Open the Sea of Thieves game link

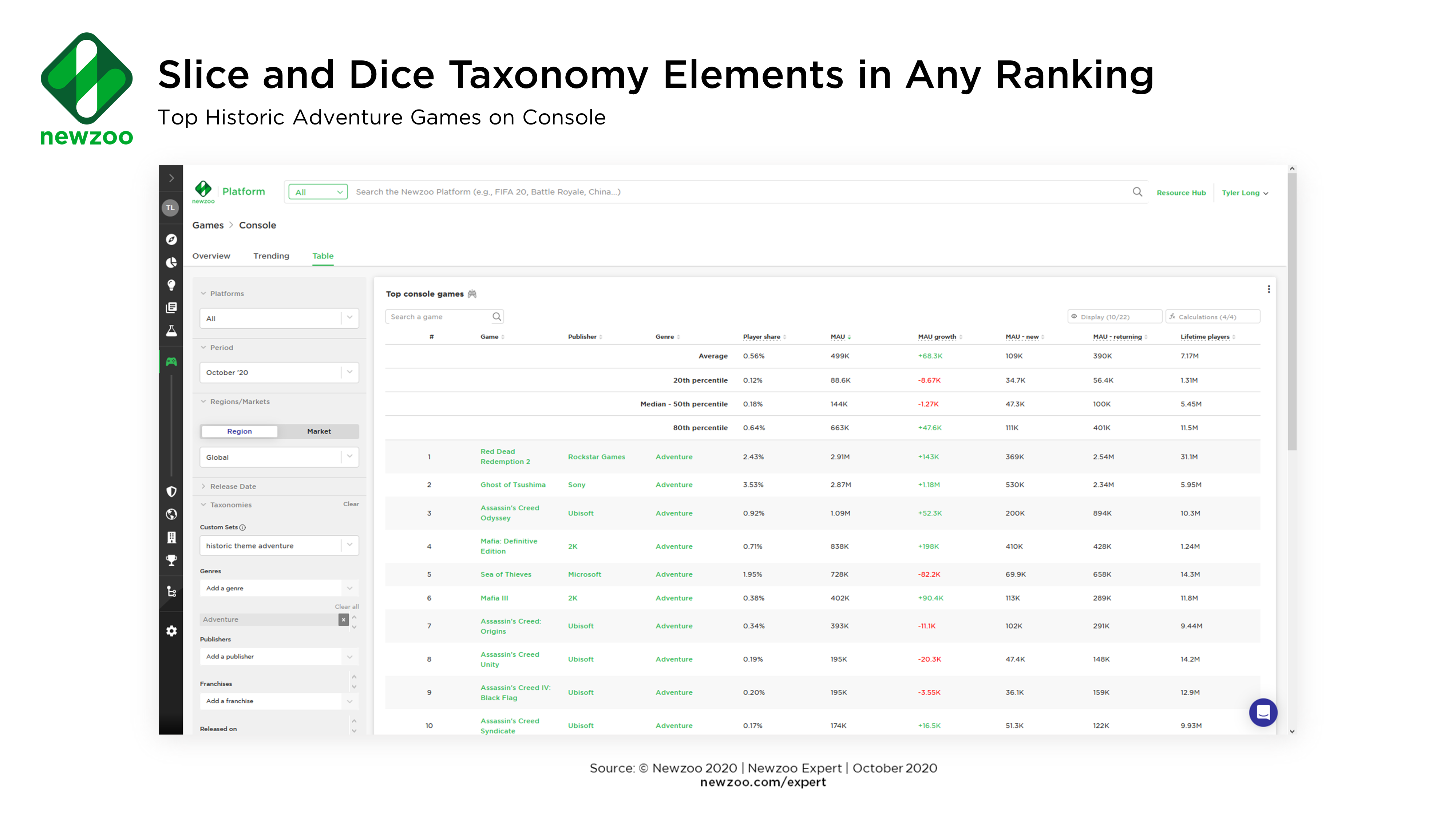pos(505,574)
